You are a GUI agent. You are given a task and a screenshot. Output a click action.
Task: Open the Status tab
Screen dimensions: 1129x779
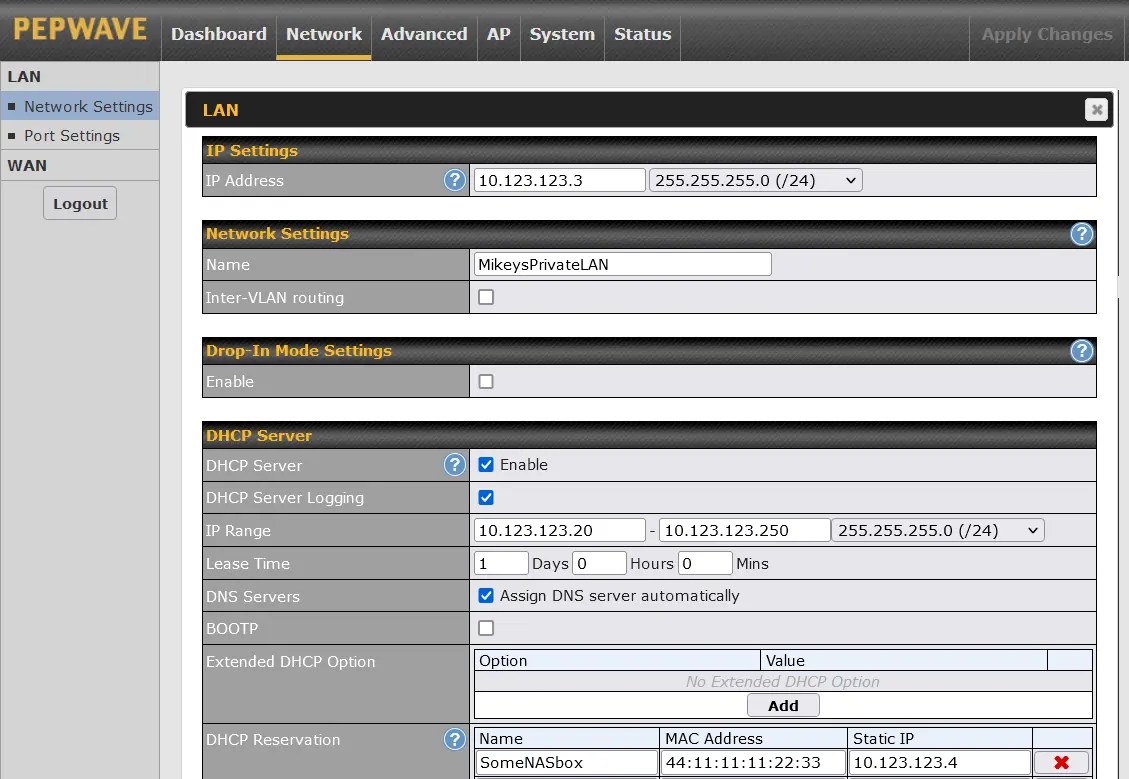642,34
